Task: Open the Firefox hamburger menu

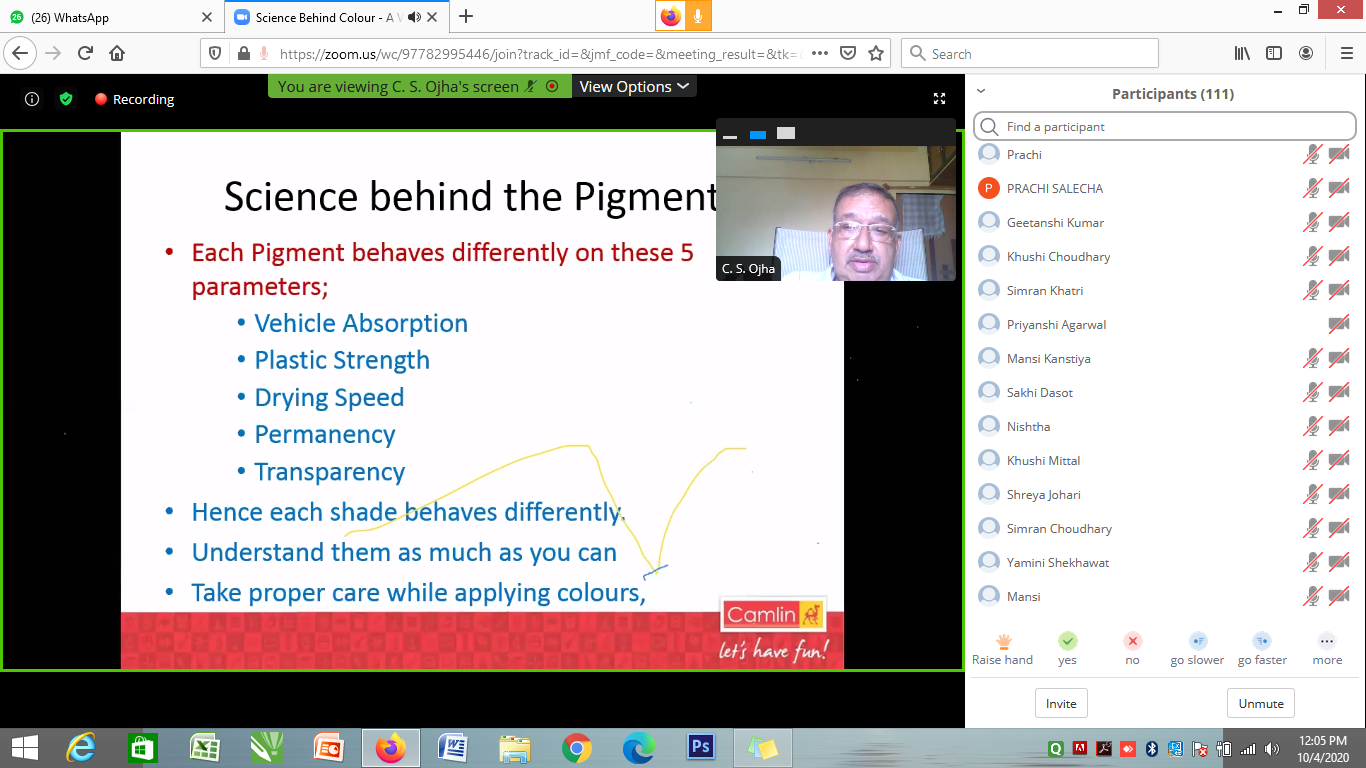Action: tap(1346, 54)
